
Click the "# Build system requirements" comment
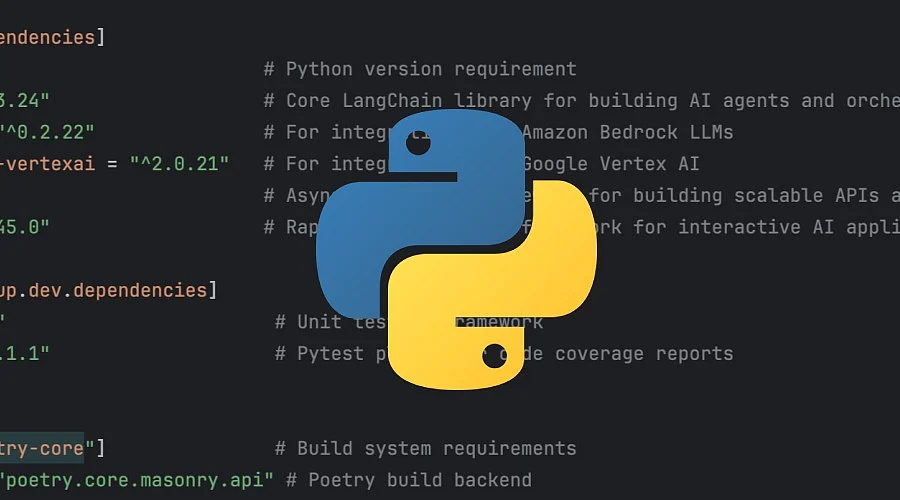coord(425,448)
